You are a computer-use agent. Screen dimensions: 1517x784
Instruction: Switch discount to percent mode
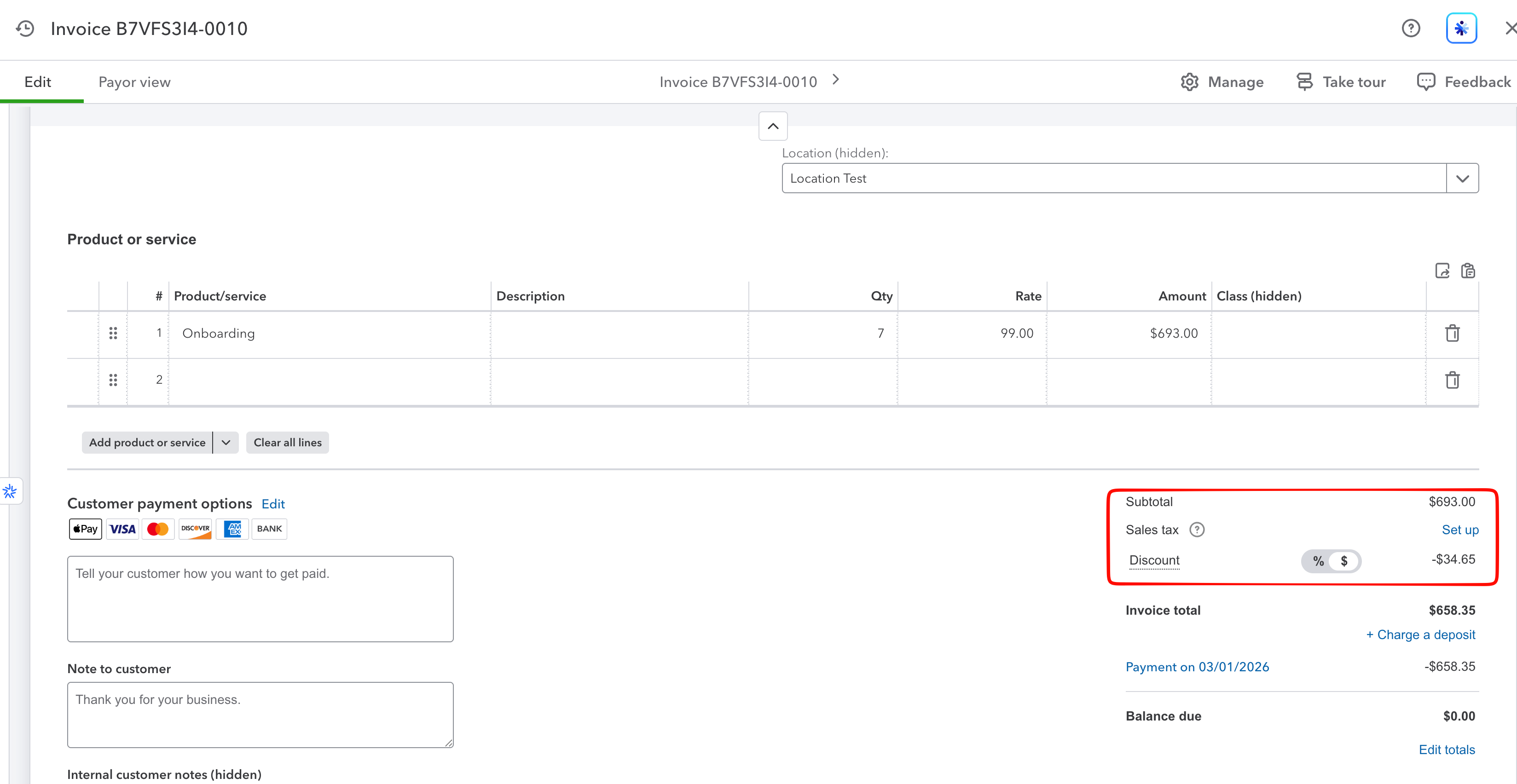(x=1318, y=561)
